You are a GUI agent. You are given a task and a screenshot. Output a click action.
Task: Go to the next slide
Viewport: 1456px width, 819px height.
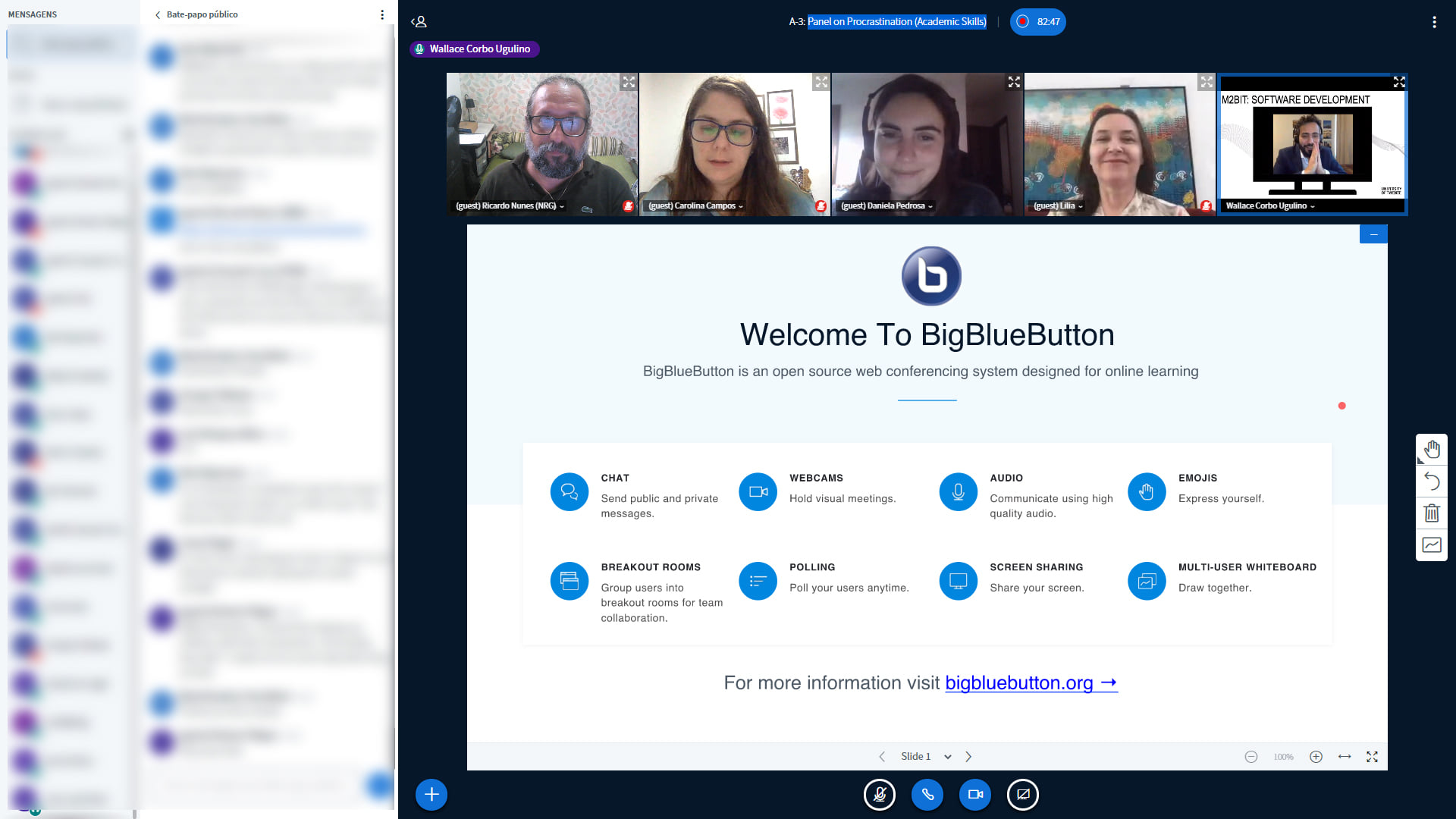click(968, 757)
